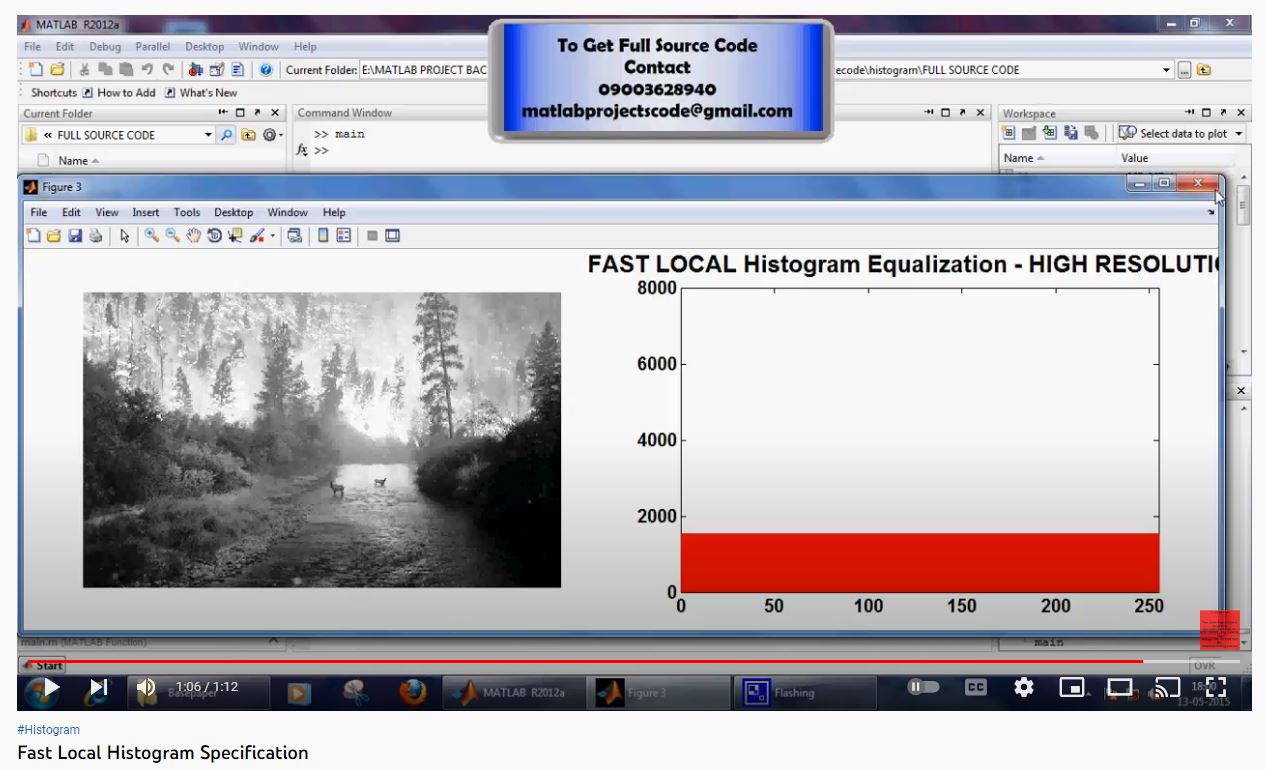Open the Insert menu in Figure 3
The image size is (1265, 770).
pyautogui.click(x=145, y=212)
